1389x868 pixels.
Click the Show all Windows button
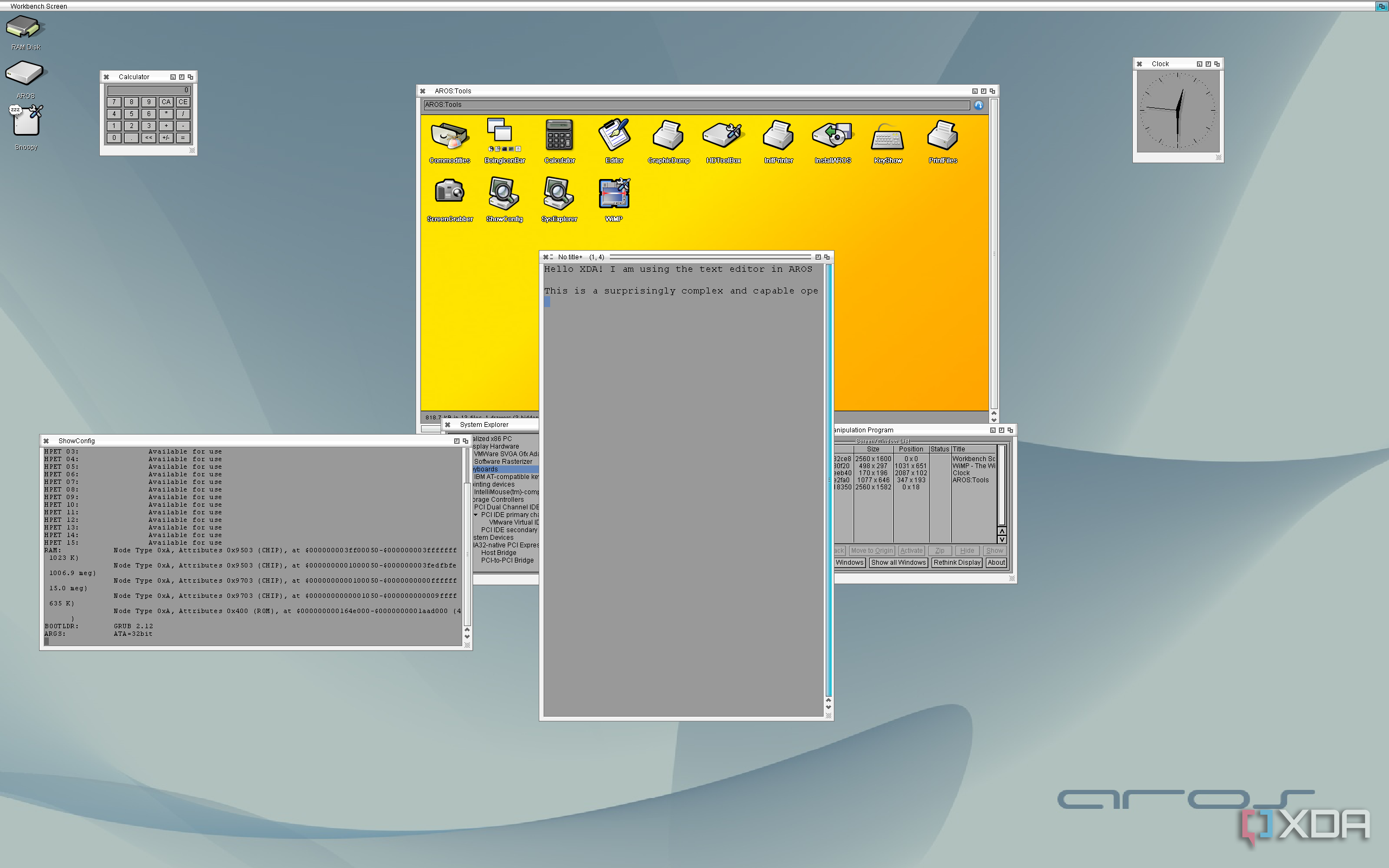point(899,563)
